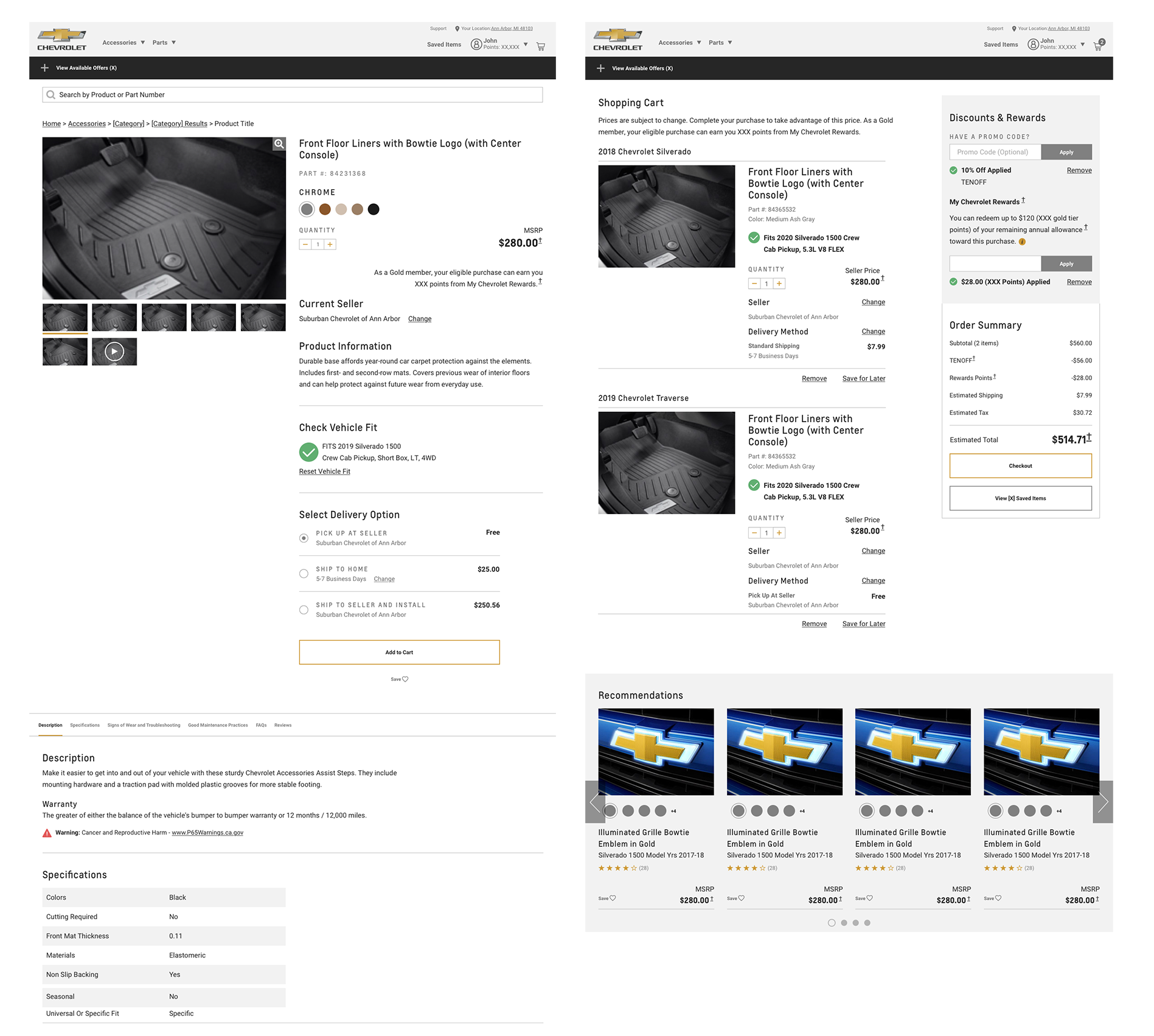
Task: Click the Search by Product or Part Number field
Action: [x=293, y=95]
